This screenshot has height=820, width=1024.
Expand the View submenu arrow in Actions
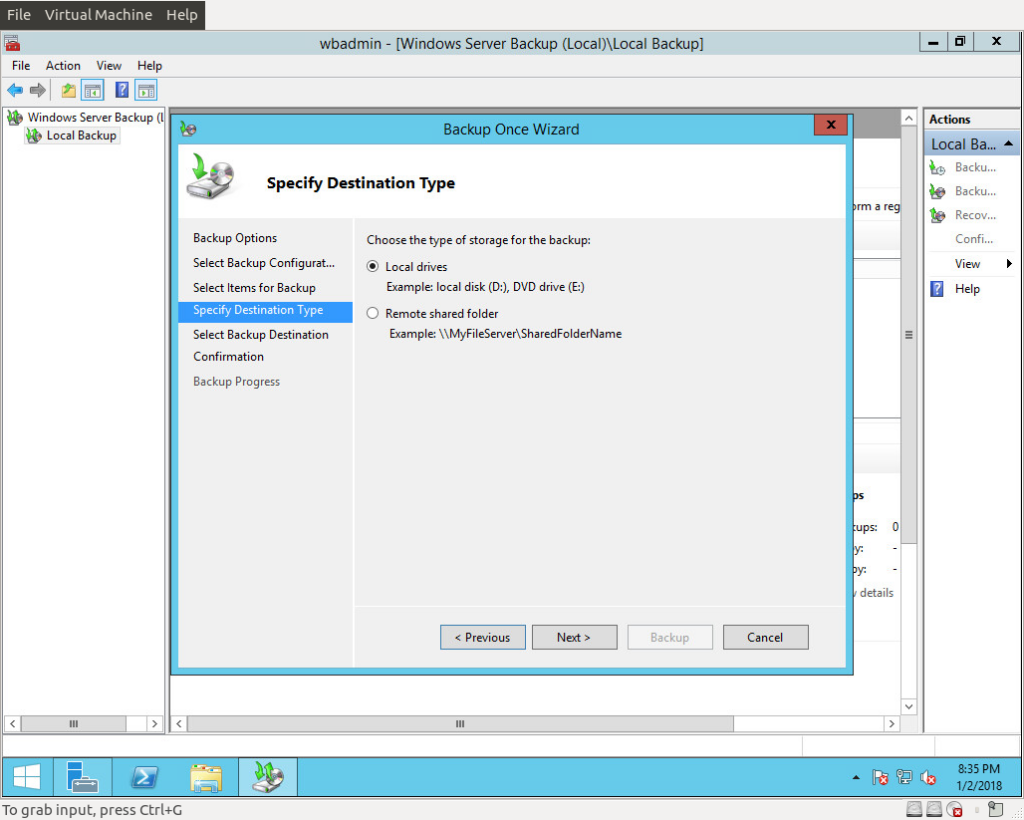click(x=1009, y=264)
